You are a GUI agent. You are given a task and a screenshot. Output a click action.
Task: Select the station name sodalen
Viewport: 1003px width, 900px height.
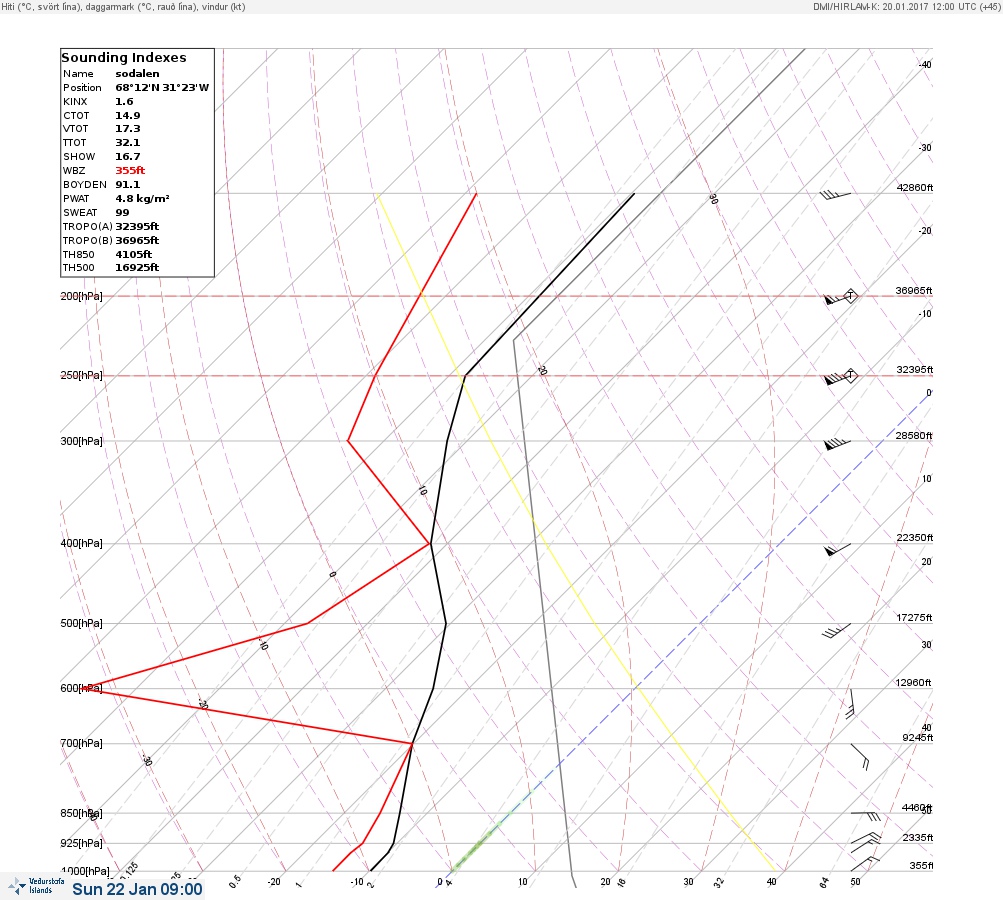click(138, 74)
